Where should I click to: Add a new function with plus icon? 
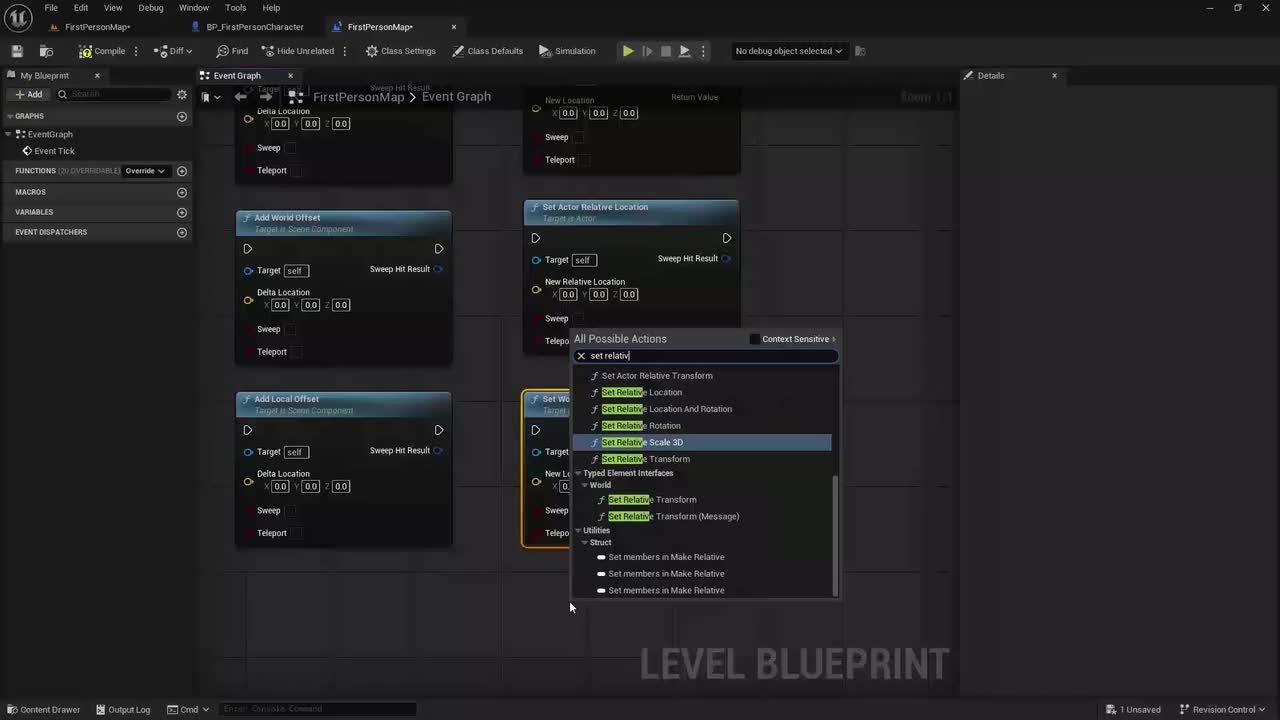[182, 171]
